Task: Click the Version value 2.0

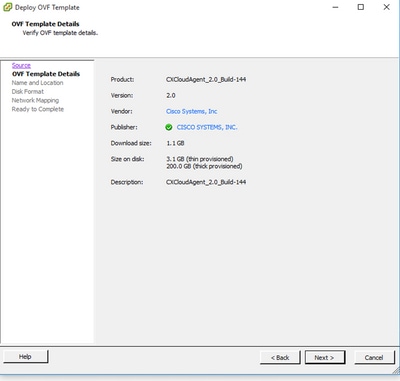Action: tap(171, 96)
